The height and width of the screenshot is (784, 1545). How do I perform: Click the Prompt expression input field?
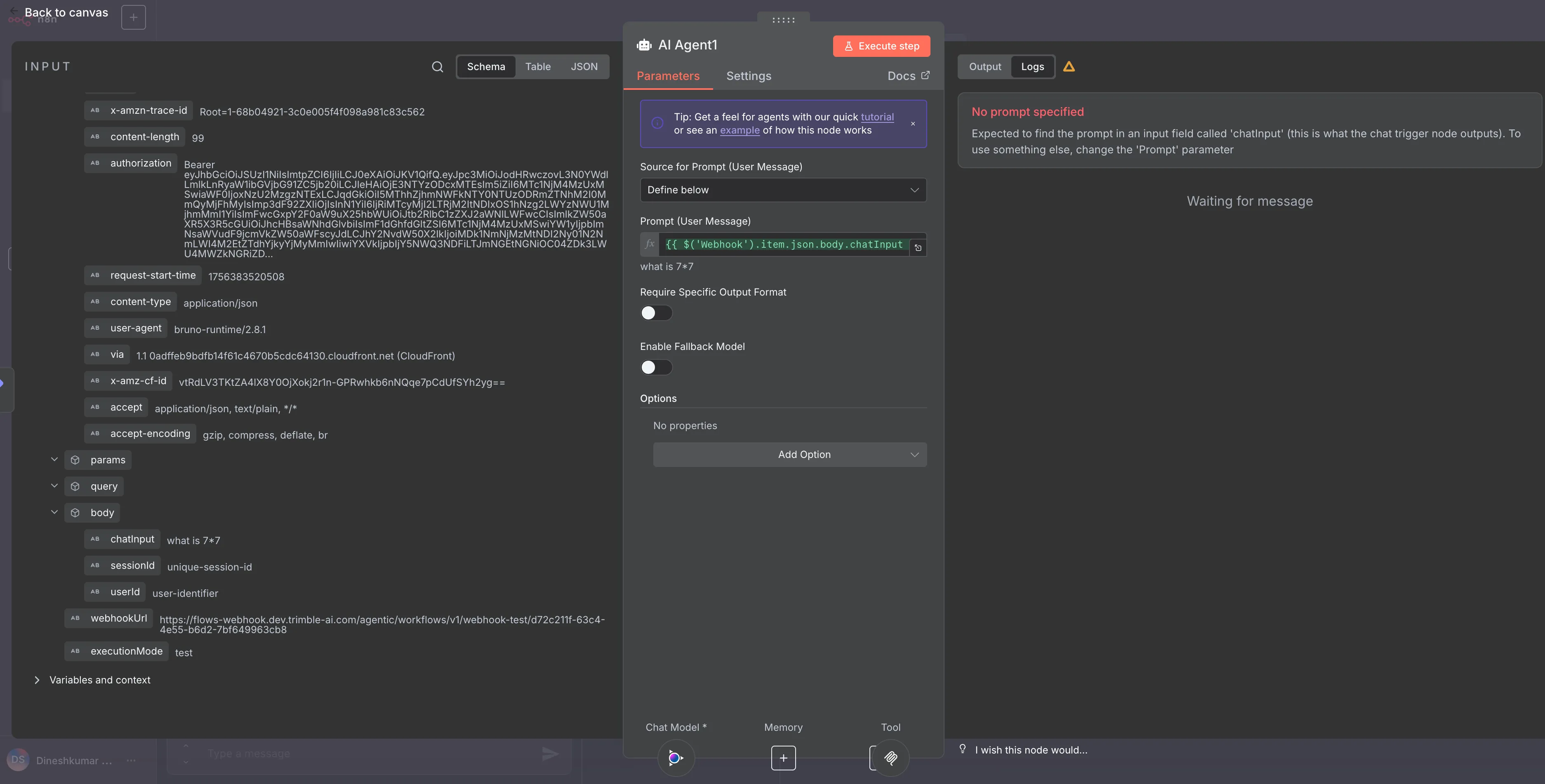tap(783, 244)
